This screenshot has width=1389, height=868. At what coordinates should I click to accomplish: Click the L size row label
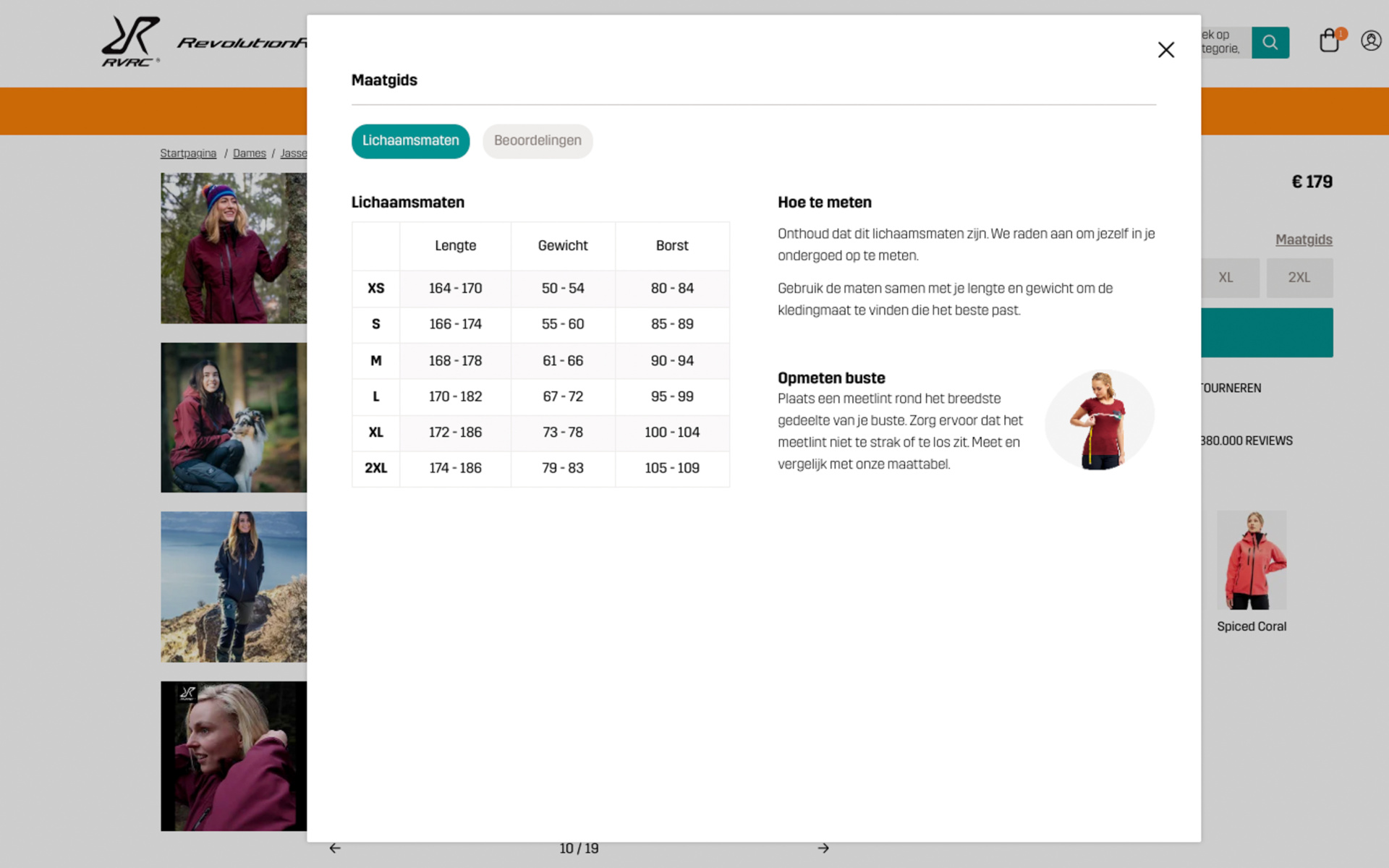coord(376,396)
